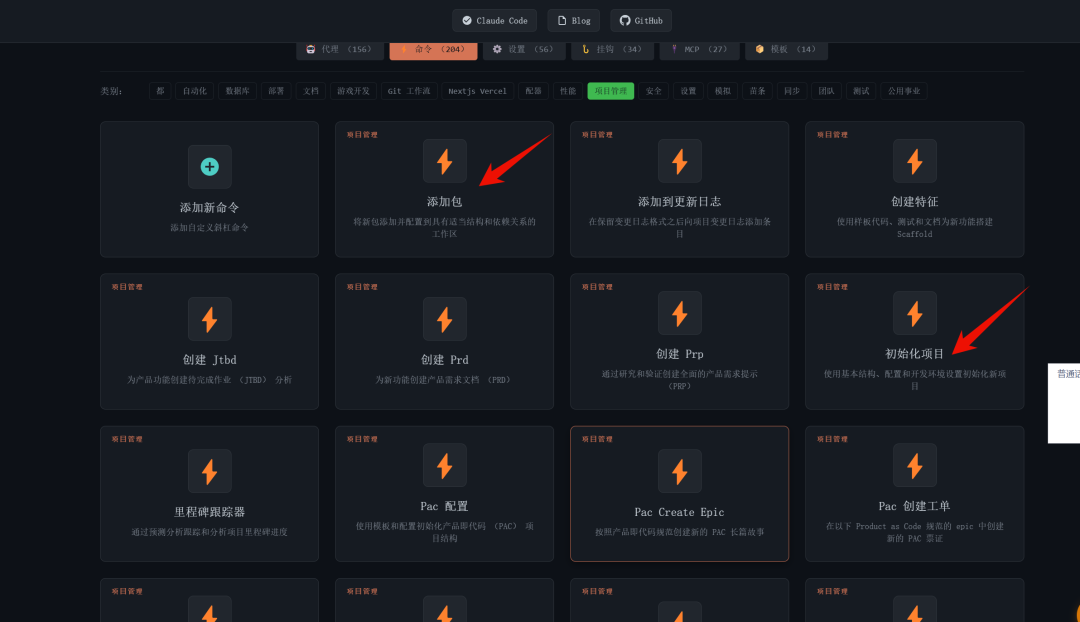The width and height of the screenshot is (1080, 622).
Task: Switch to 模板 (14) tab
Action: [x=786, y=50]
